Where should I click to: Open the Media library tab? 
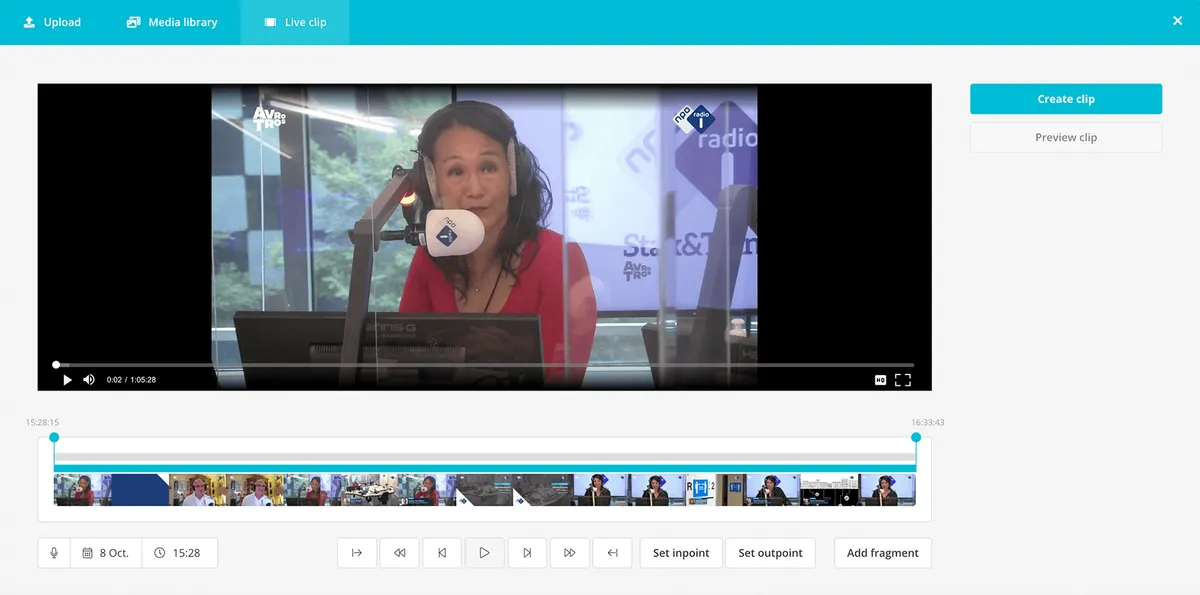171,22
